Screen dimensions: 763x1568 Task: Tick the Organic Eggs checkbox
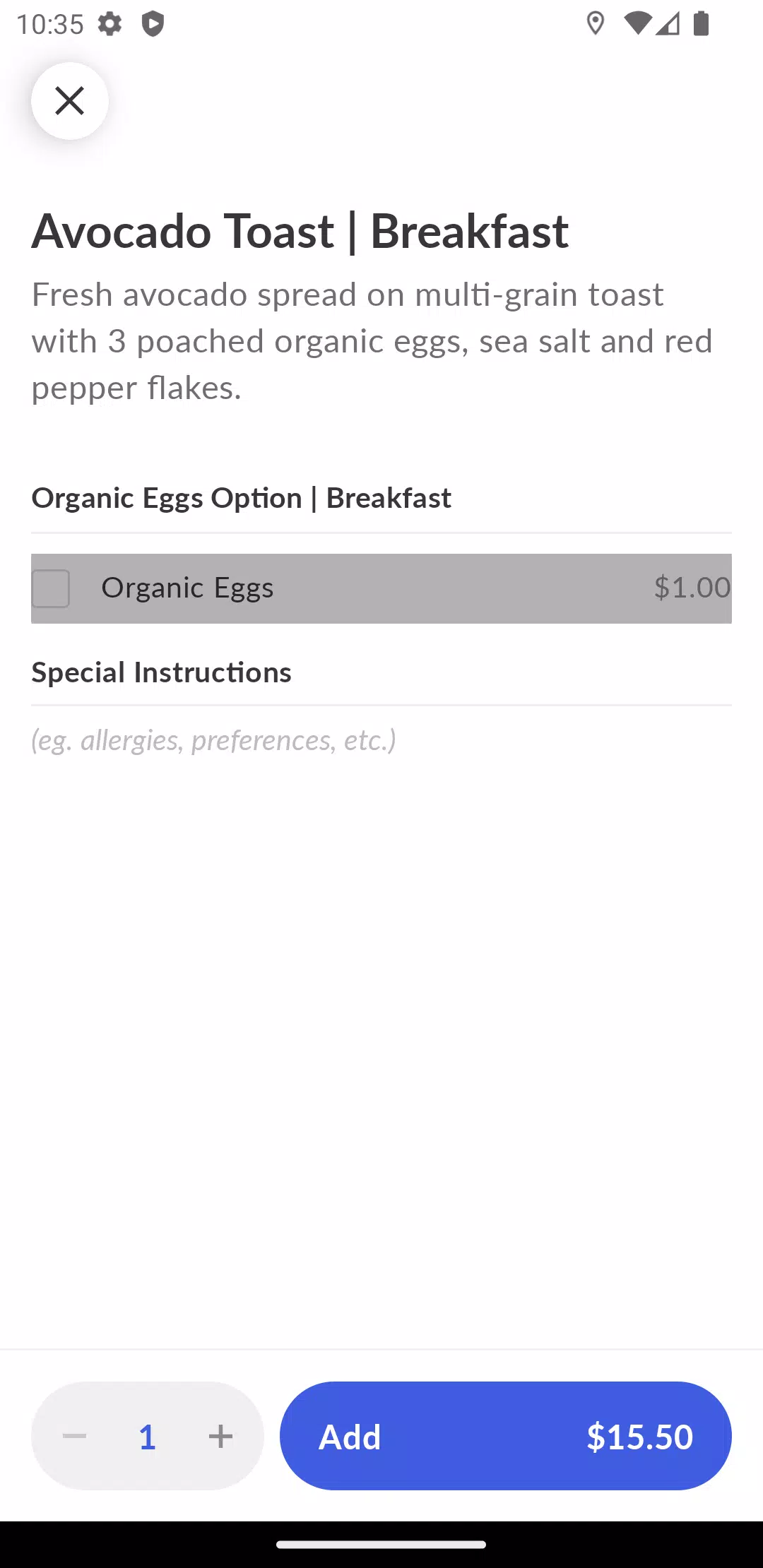tap(51, 588)
